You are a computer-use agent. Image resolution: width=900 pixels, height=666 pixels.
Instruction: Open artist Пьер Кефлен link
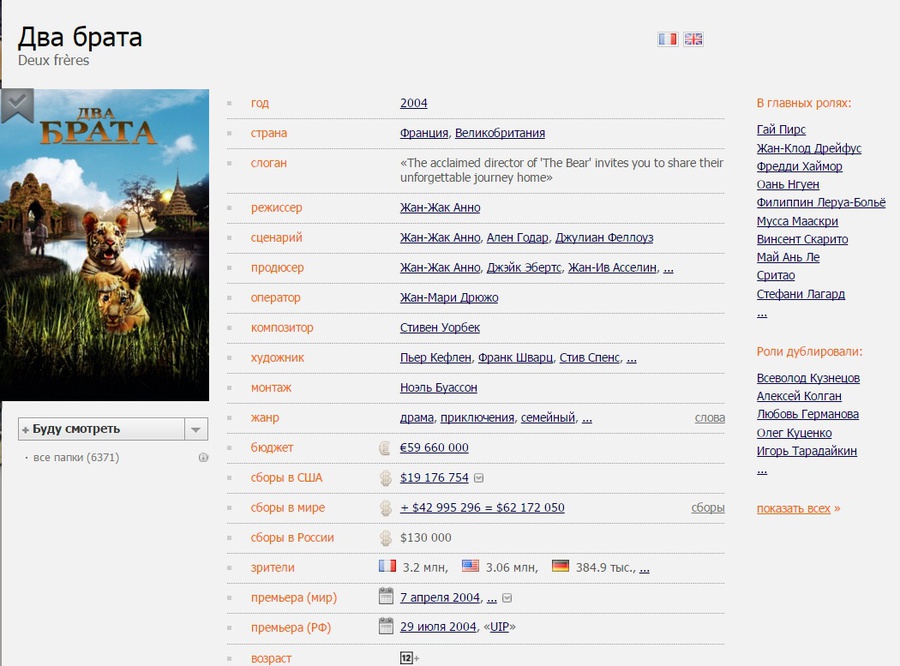pos(436,358)
